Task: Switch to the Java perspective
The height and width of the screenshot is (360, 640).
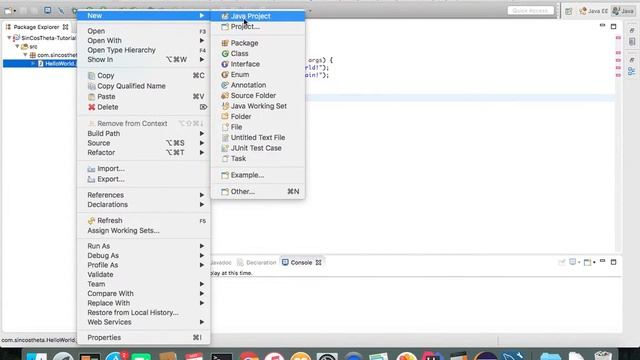Action: point(623,11)
